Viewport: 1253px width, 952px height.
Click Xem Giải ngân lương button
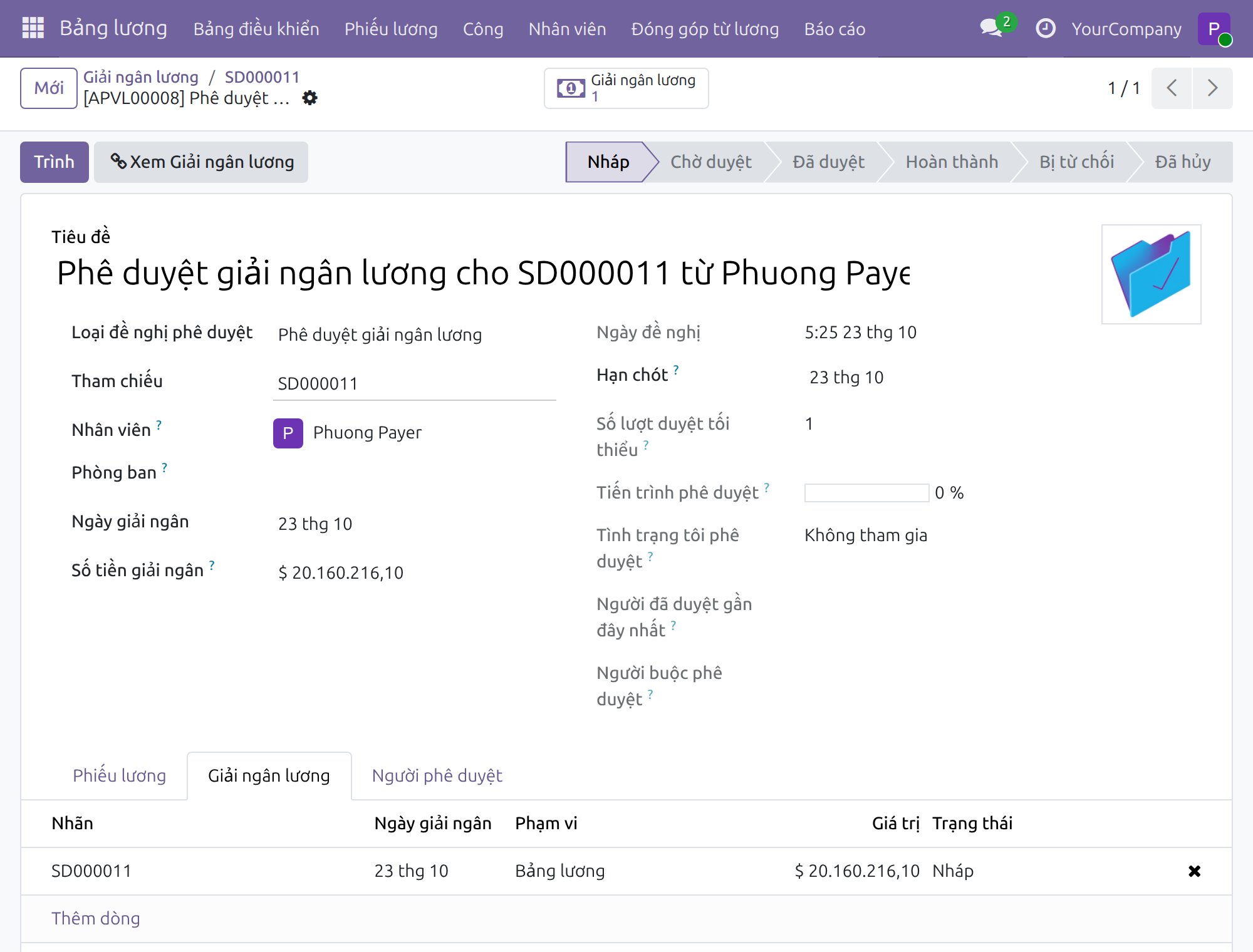201,162
